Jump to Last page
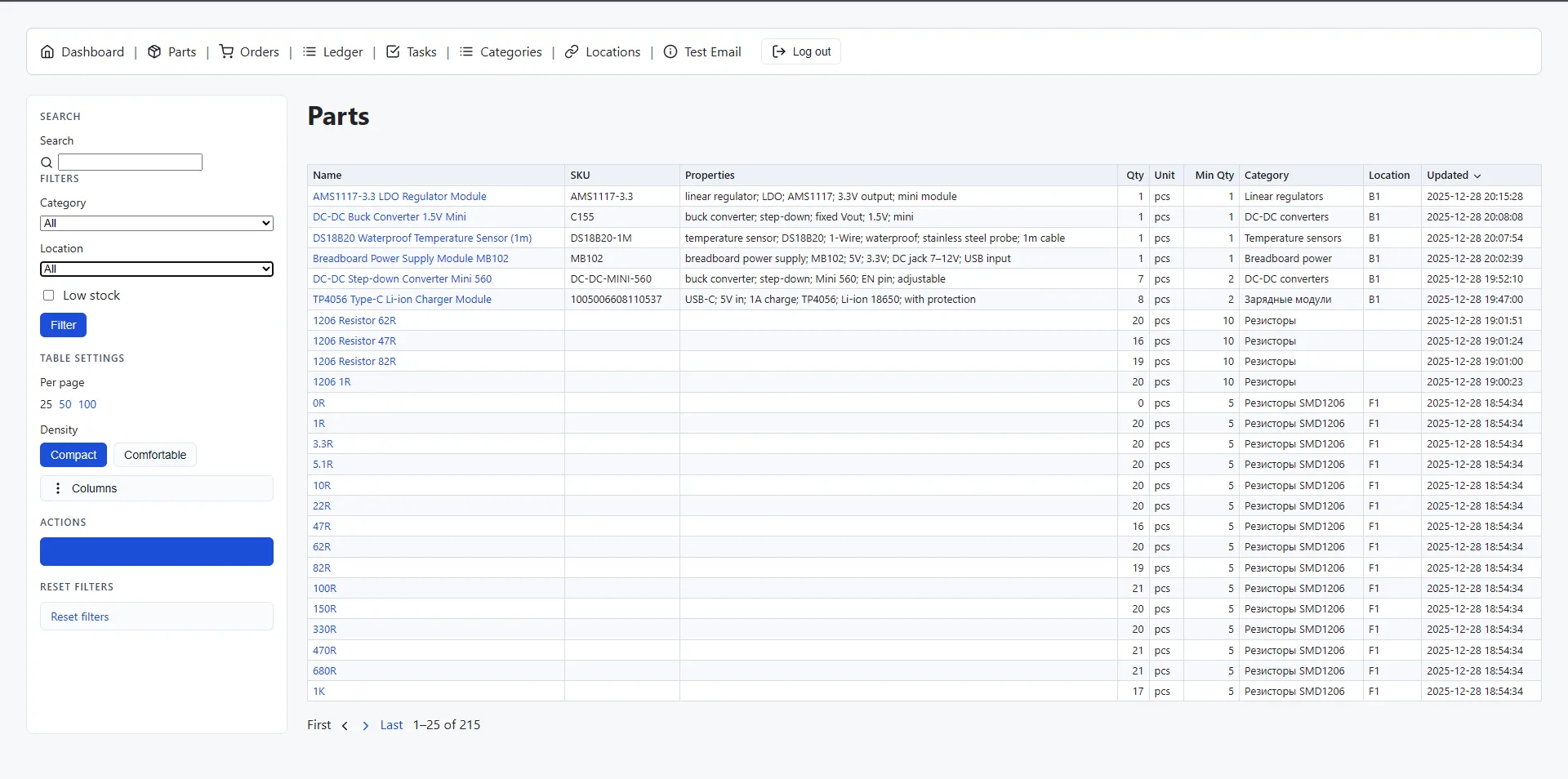Screen dimensions: 1568x779 click(391, 725)
